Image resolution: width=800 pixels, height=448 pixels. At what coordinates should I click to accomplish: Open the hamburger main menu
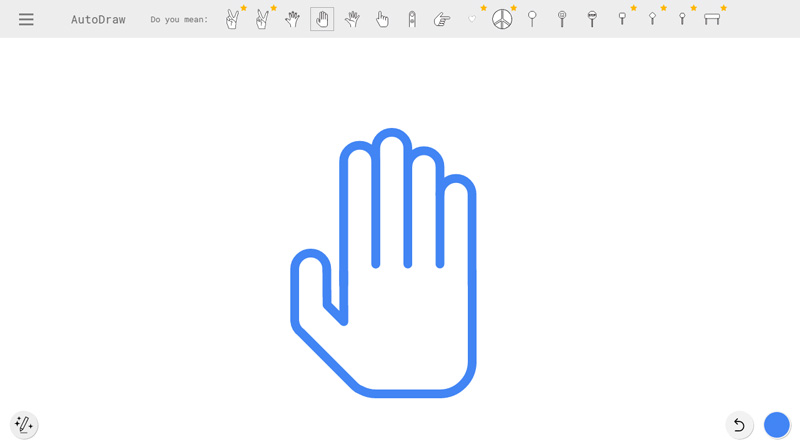point(26,19)
